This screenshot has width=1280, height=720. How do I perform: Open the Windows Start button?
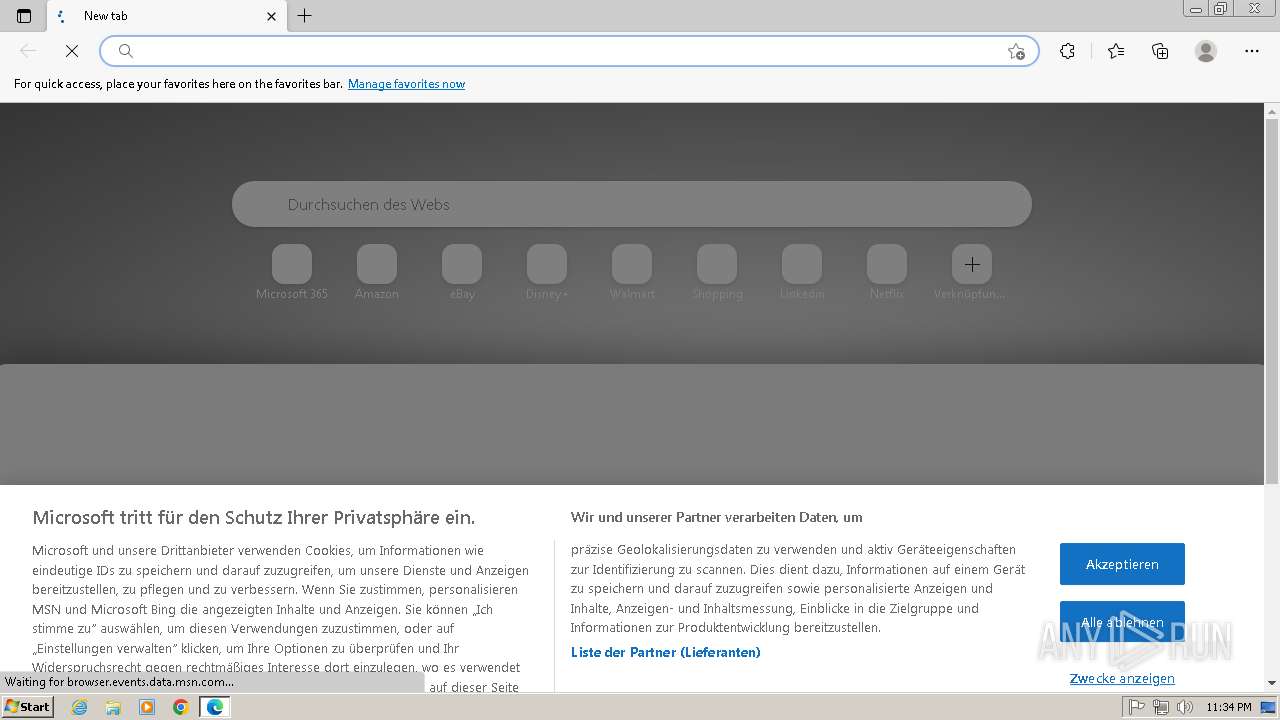pos(28,706)
